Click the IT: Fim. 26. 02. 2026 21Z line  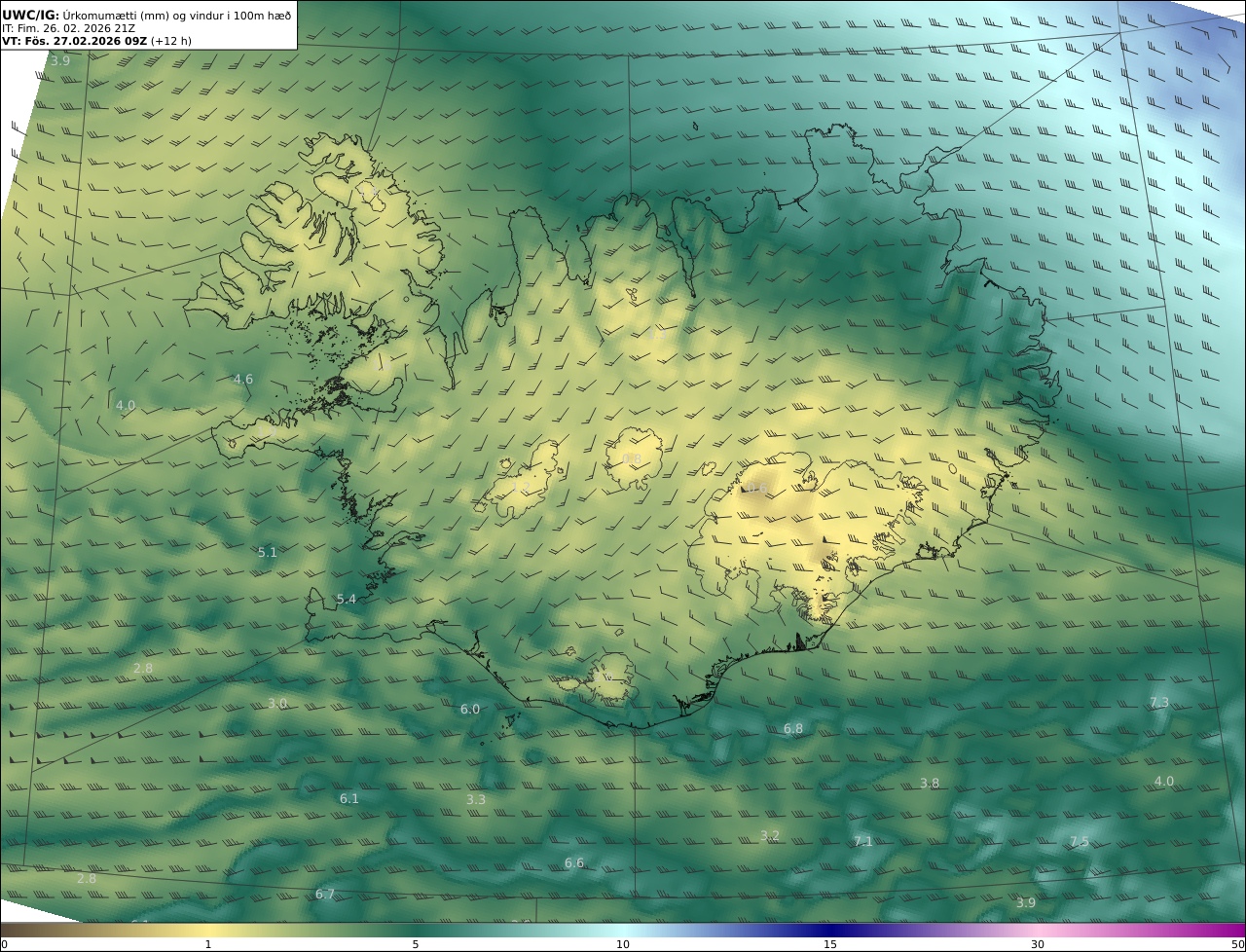point(69,28)
